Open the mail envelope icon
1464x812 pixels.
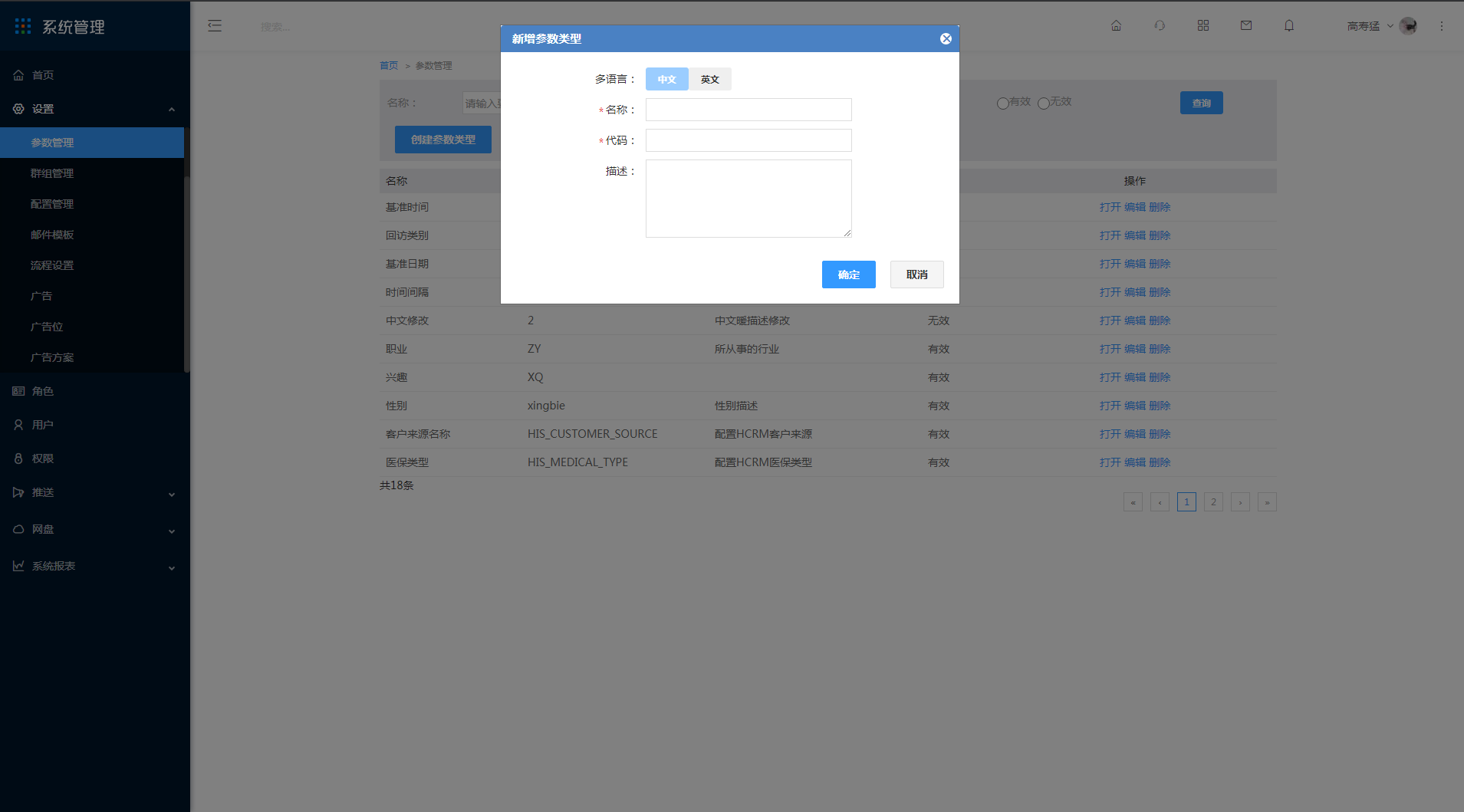1246,26
